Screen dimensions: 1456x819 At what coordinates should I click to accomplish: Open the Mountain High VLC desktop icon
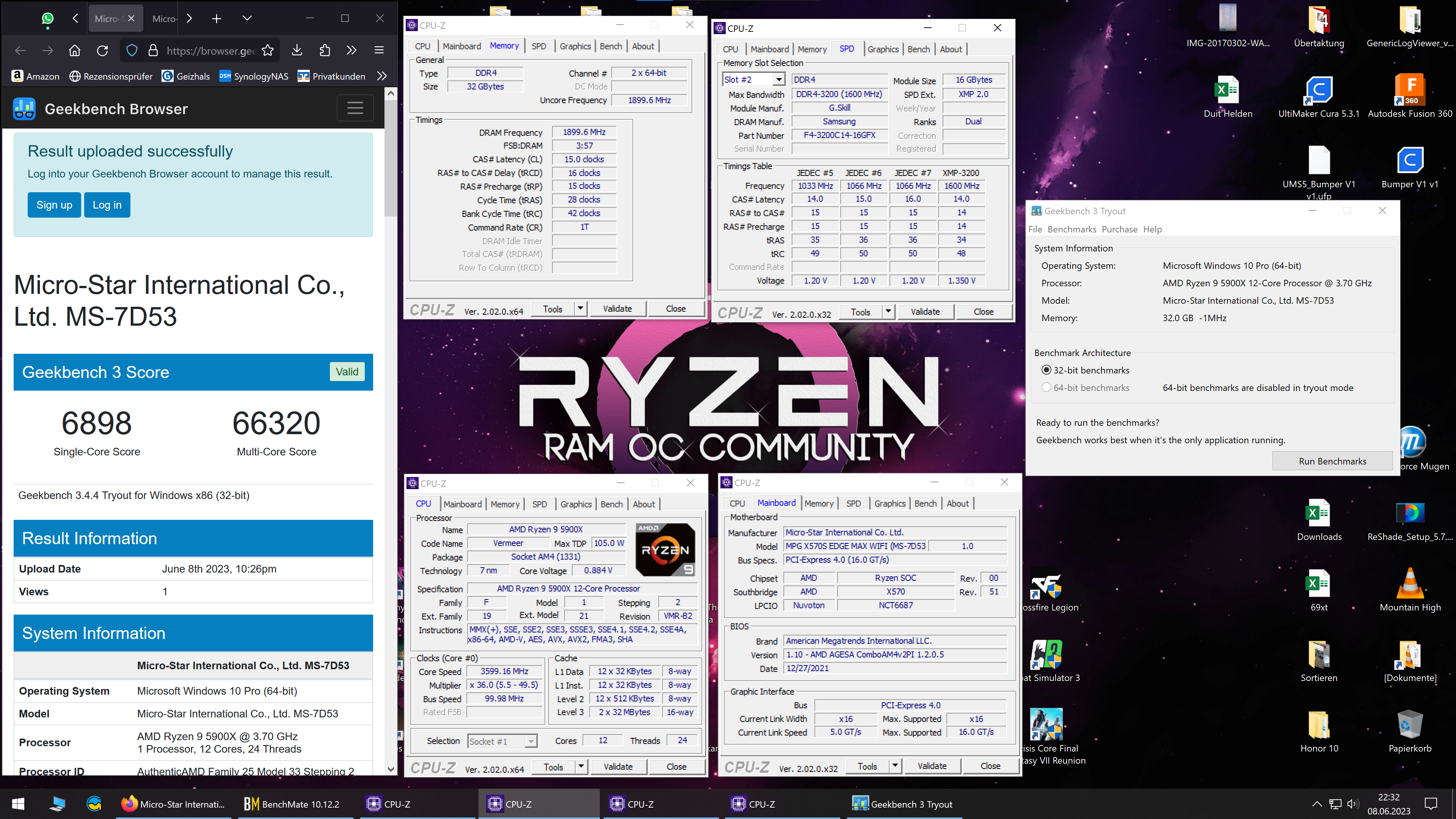tap(1410, 590)
